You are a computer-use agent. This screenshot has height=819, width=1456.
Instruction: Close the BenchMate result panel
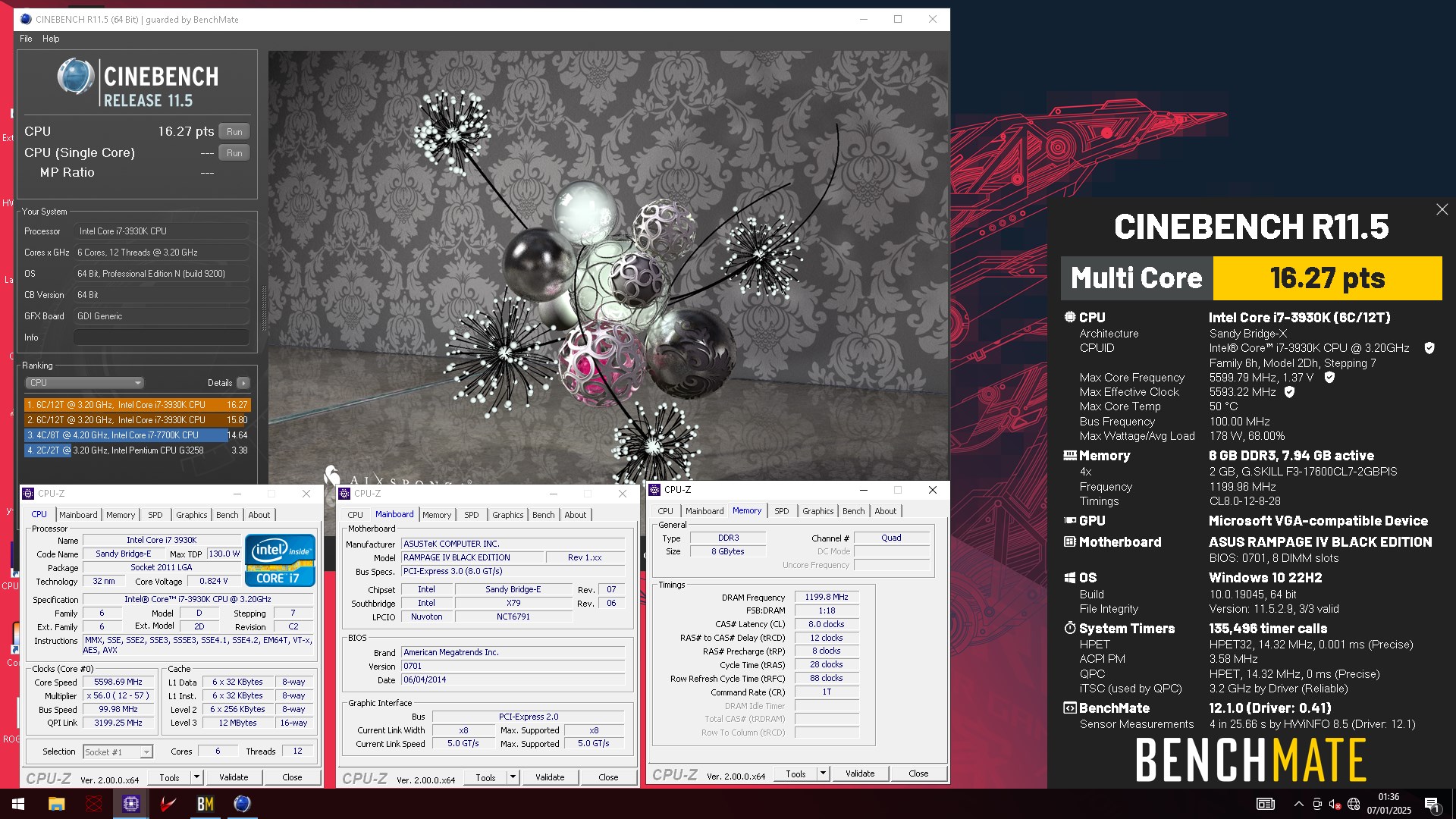[1442, 210]
